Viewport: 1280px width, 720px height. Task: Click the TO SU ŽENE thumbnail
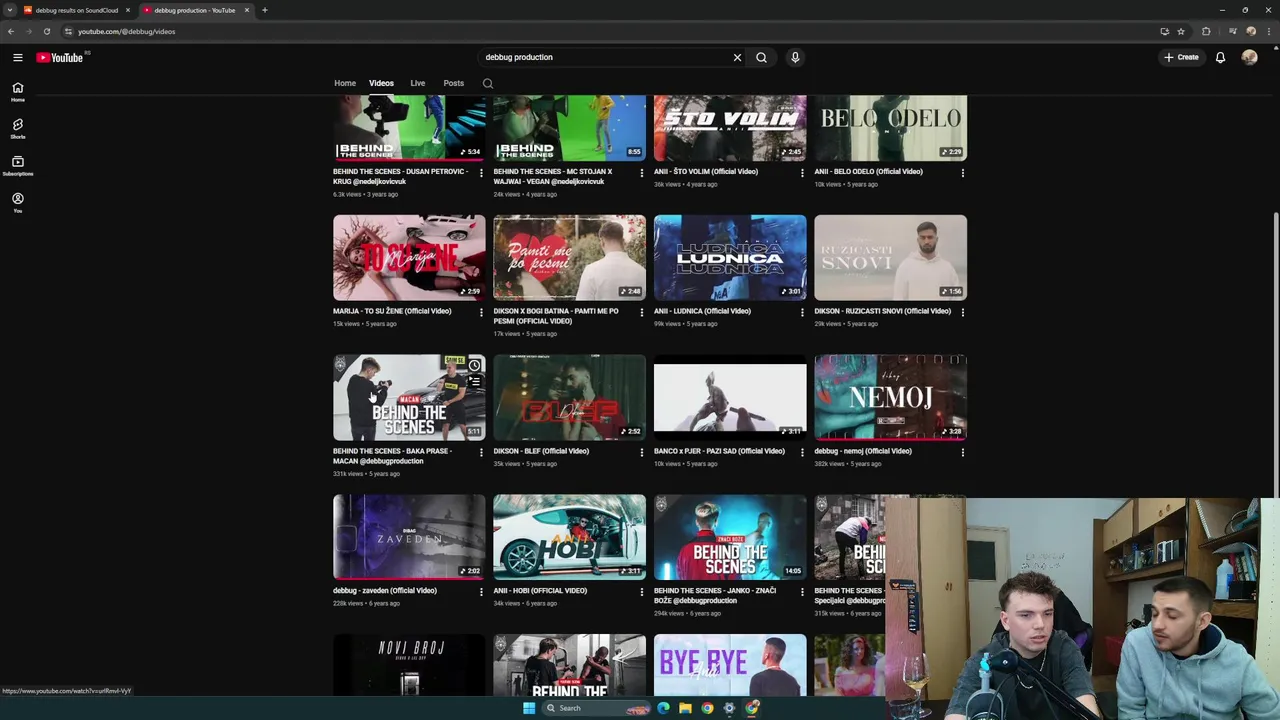409,257
